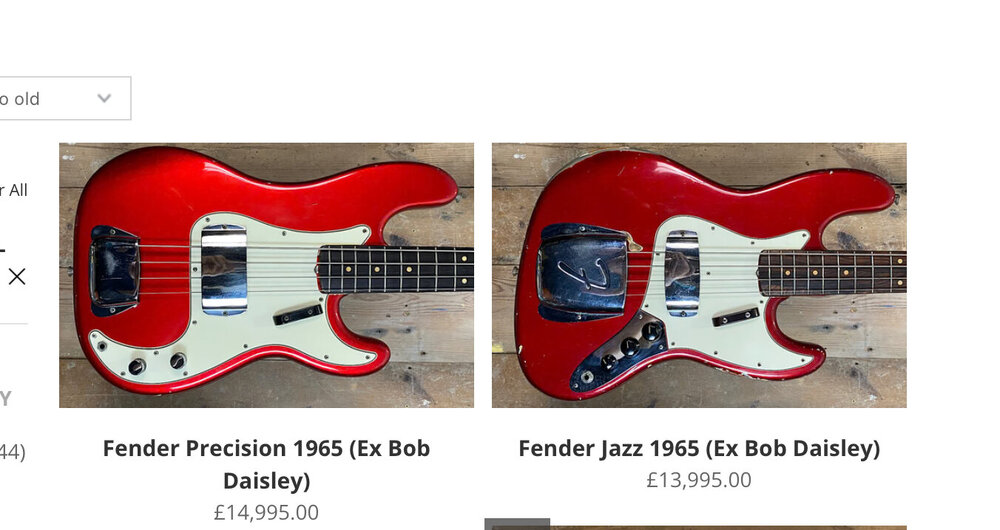
Task: Click the filter heading ending in 'Y'
Action: point(6,399)
